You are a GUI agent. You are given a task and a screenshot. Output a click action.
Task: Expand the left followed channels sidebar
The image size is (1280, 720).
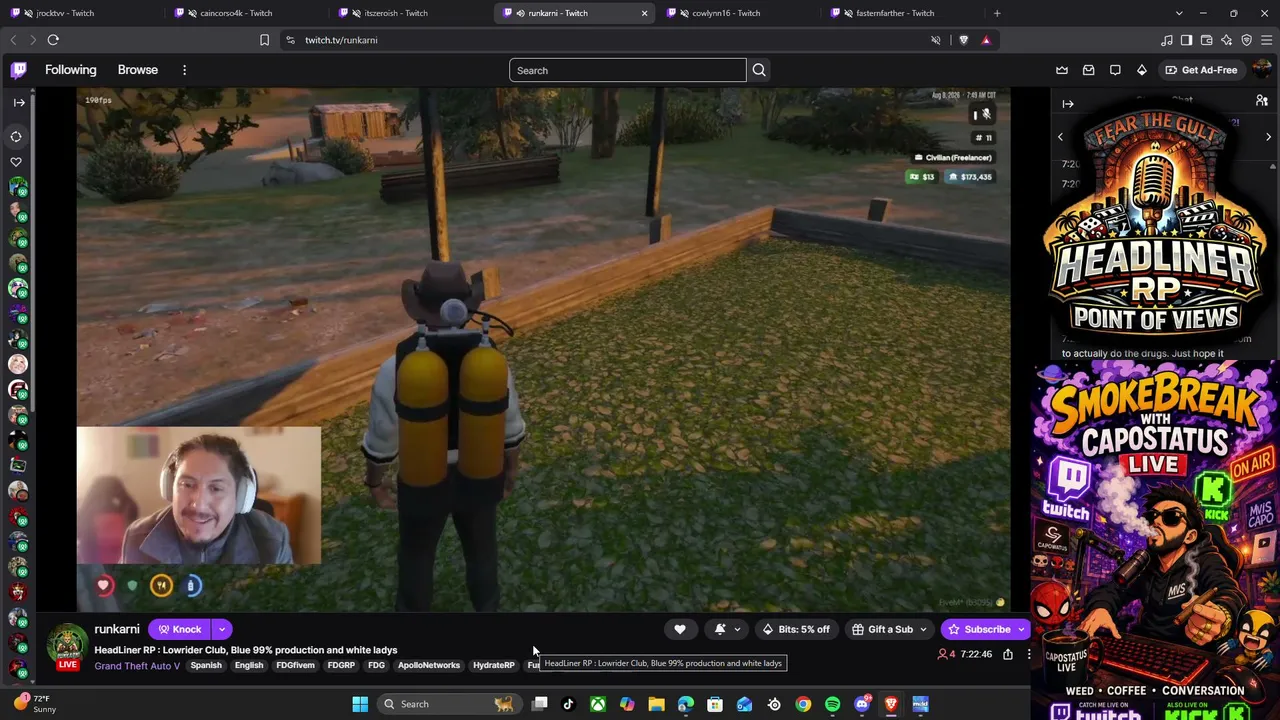pyautogui.click(x=19, y=102)
